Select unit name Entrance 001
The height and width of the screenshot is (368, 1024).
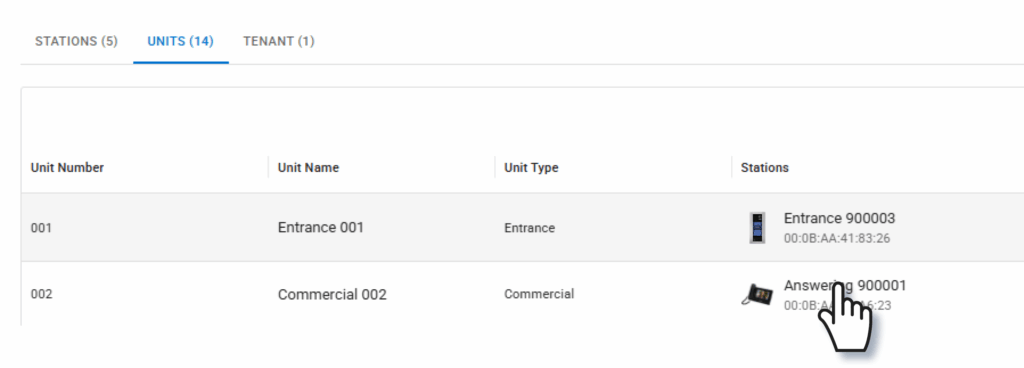pyautogui.click(x=321, y=228)
